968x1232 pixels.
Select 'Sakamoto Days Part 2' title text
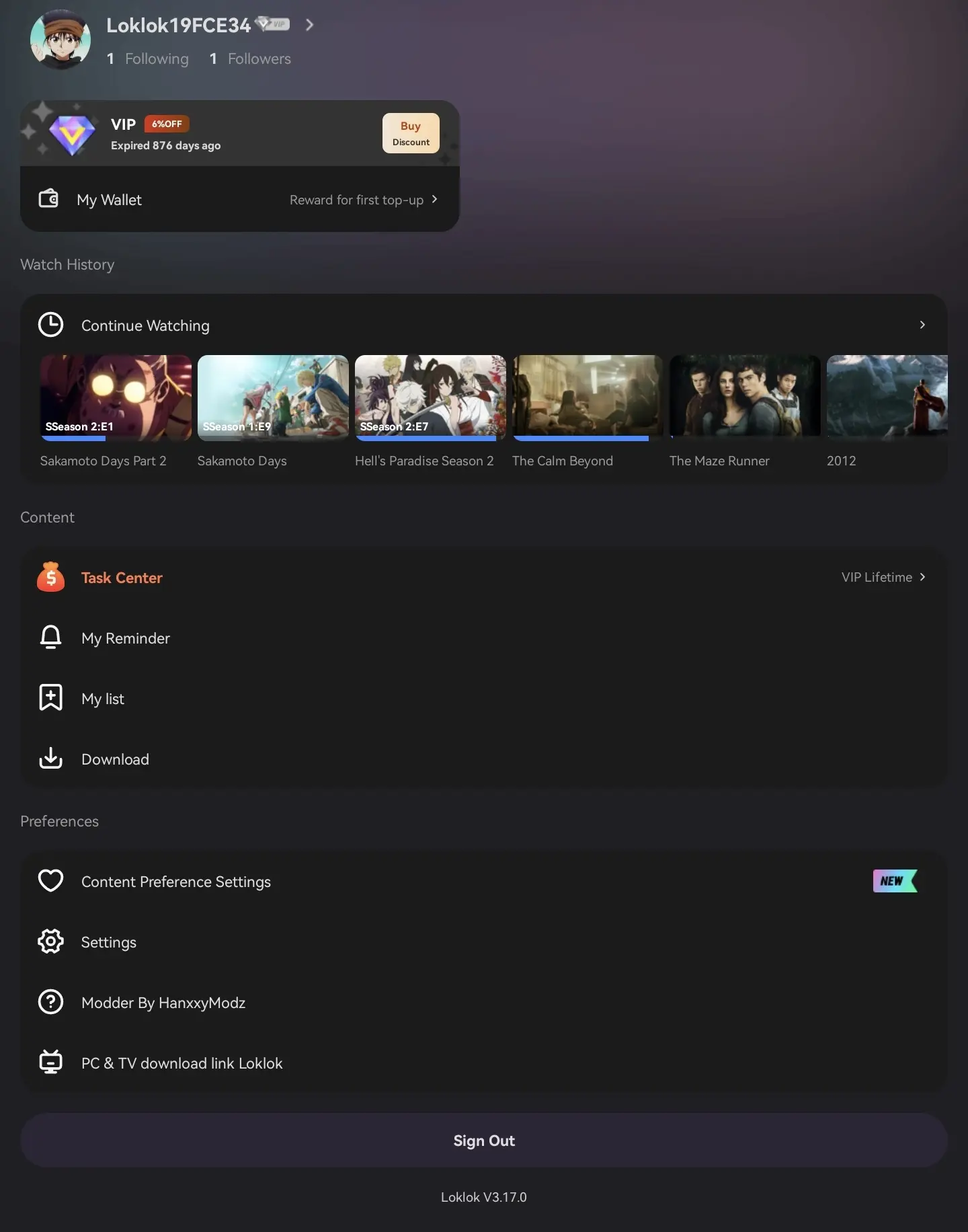(x=103, y=461)
